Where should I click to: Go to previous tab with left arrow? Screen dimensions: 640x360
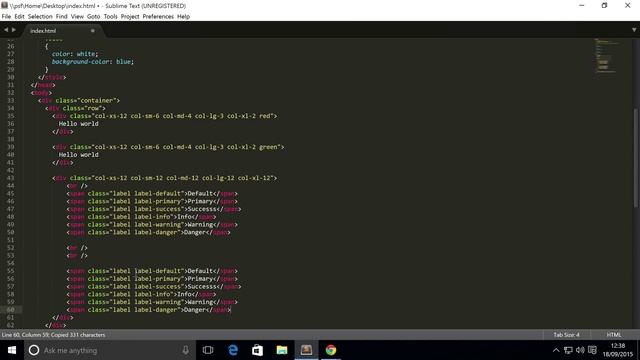[x=6, y=30]
